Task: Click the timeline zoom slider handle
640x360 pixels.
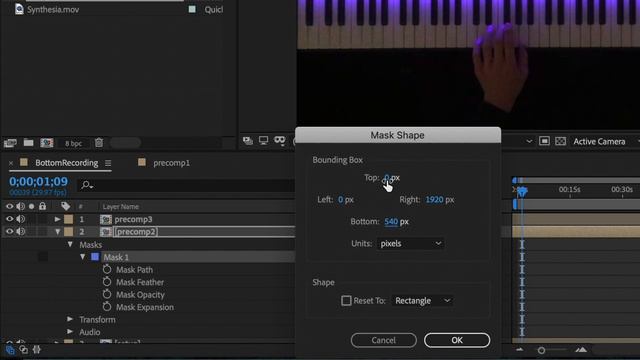Action: click(x=541, y=350)
